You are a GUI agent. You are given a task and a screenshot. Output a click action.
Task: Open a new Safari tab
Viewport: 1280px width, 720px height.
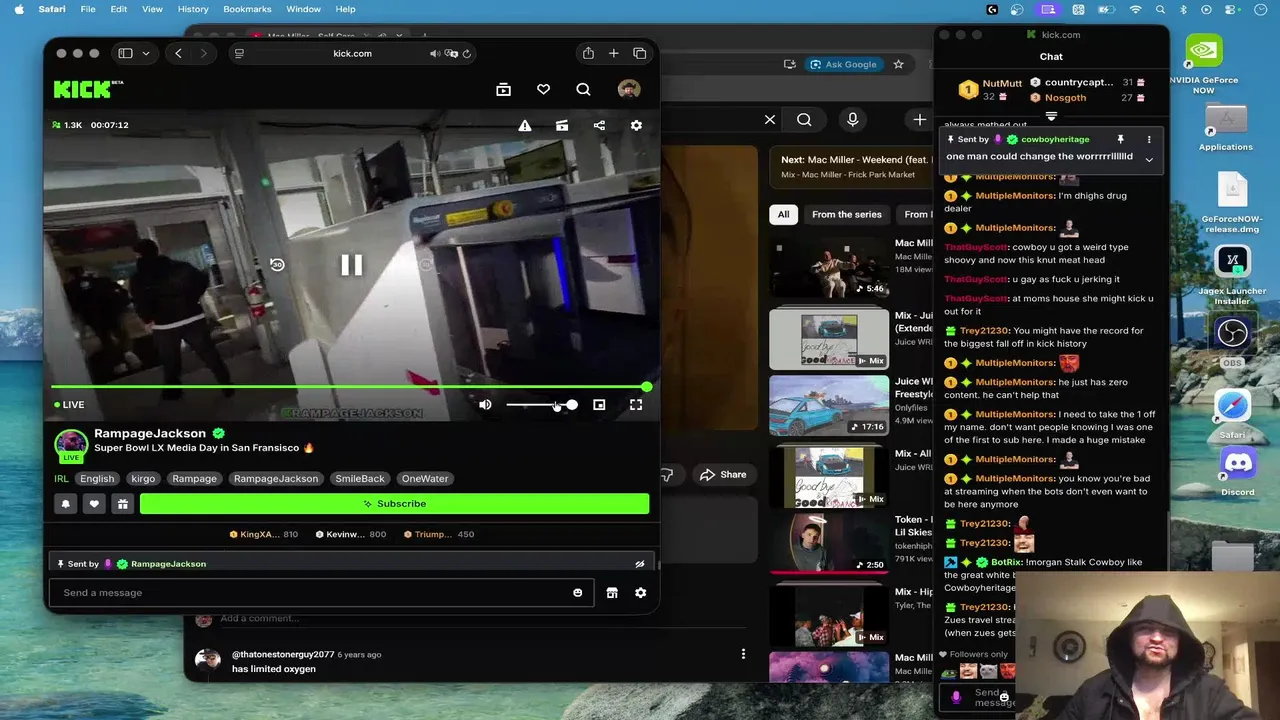point(613,53)
